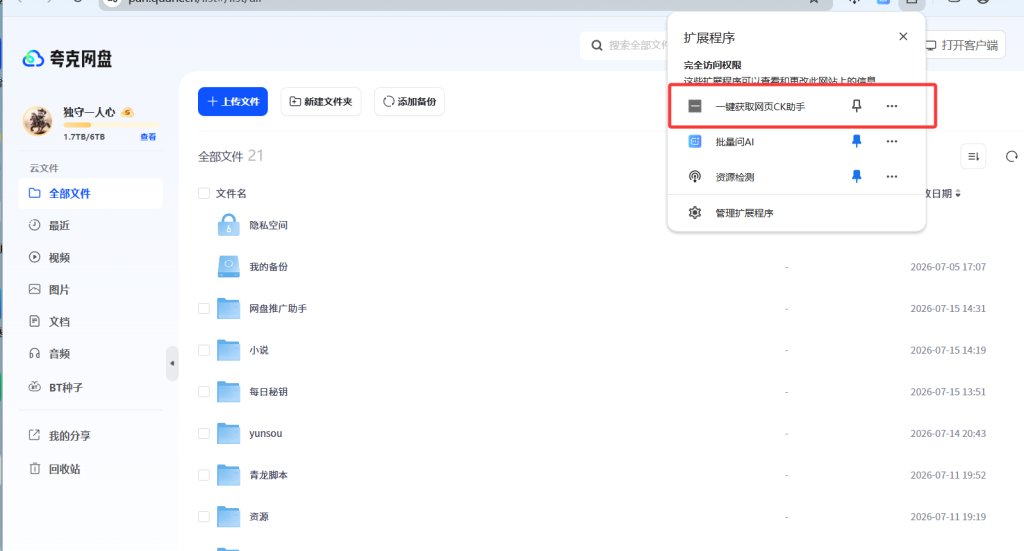The width and height of the screenshot is (1024, 551).
Task: Tick the checkbox for 资源 folder
Action: pyautogui.click(x=204, y=516)
